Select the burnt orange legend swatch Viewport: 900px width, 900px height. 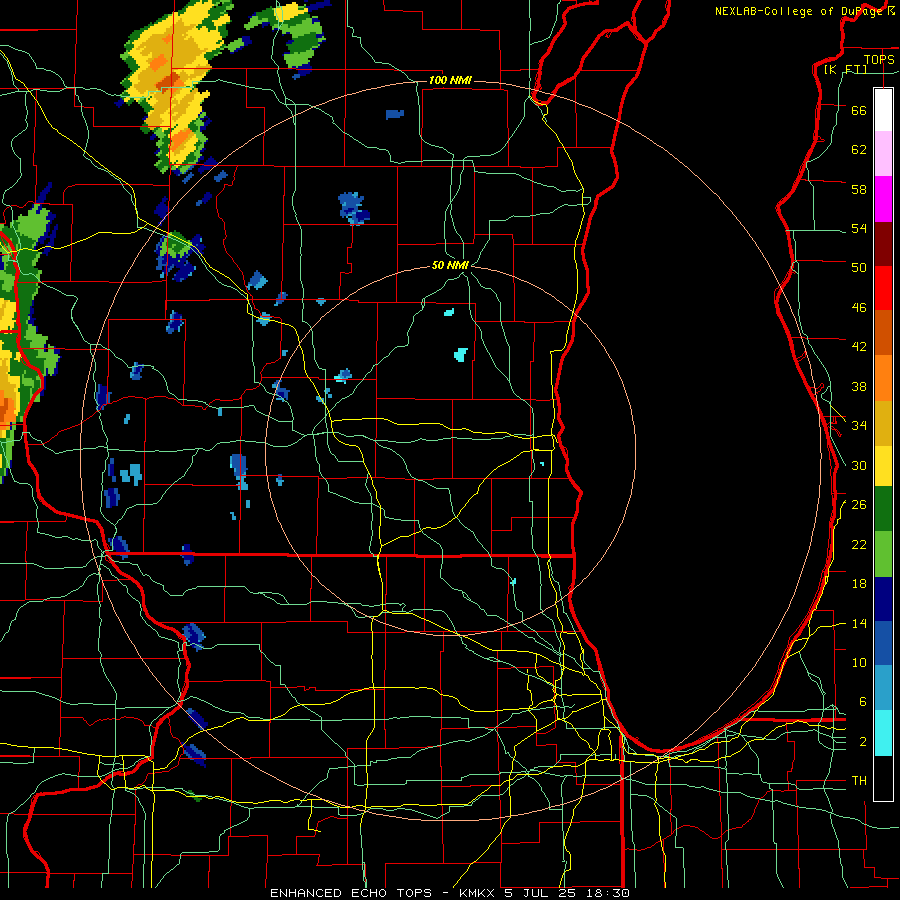pyautogui.click(x=883, y=333)
